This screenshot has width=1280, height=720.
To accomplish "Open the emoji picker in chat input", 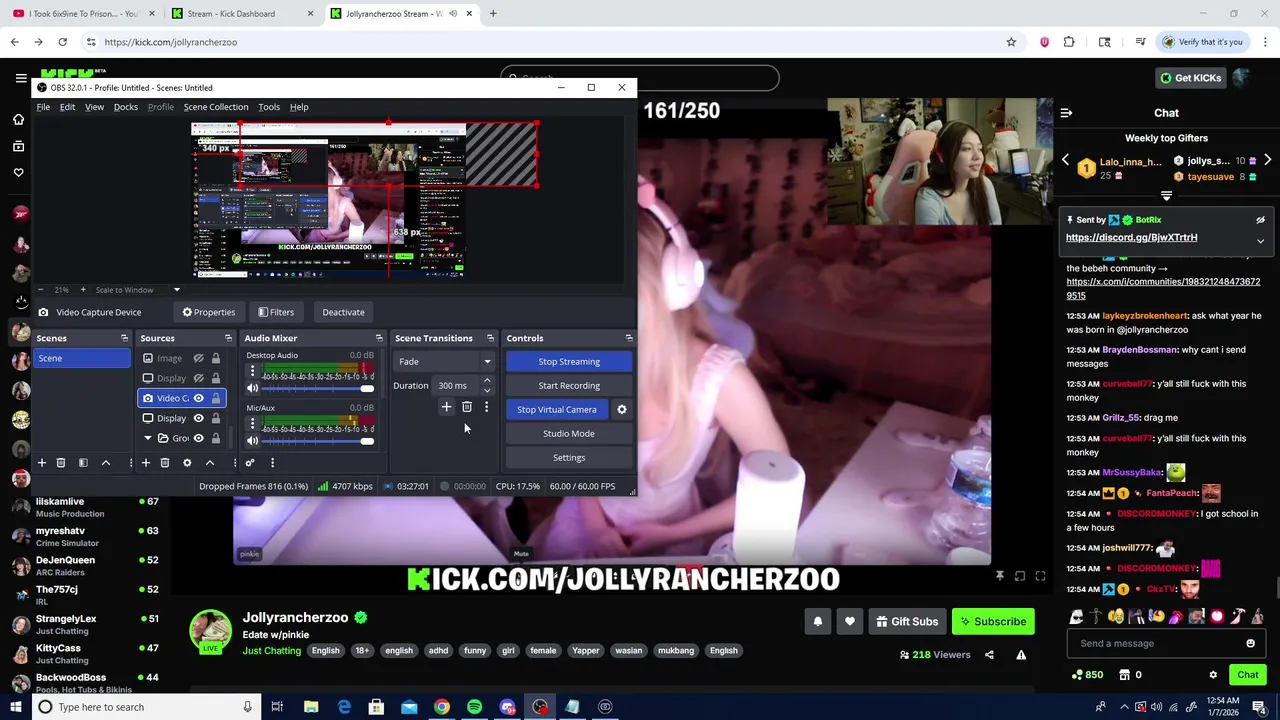I will coord(1250,643).
